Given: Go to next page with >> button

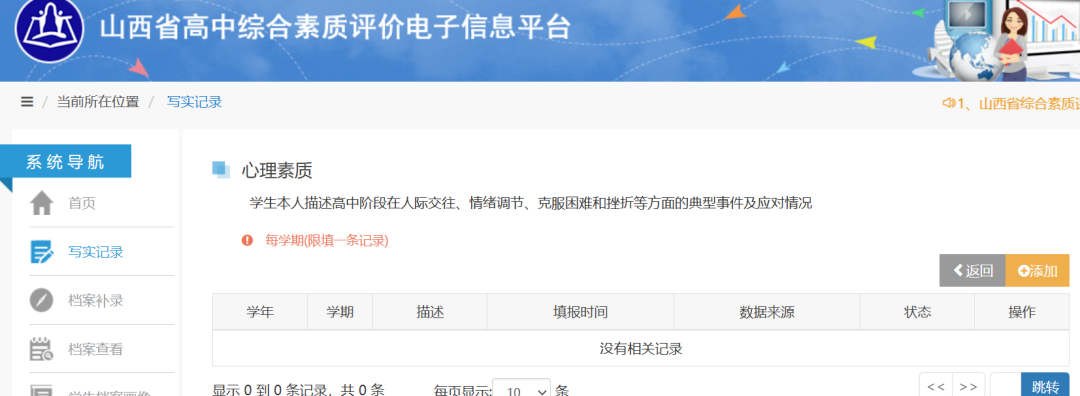Looking at the screenshot, I should [968, 386].
